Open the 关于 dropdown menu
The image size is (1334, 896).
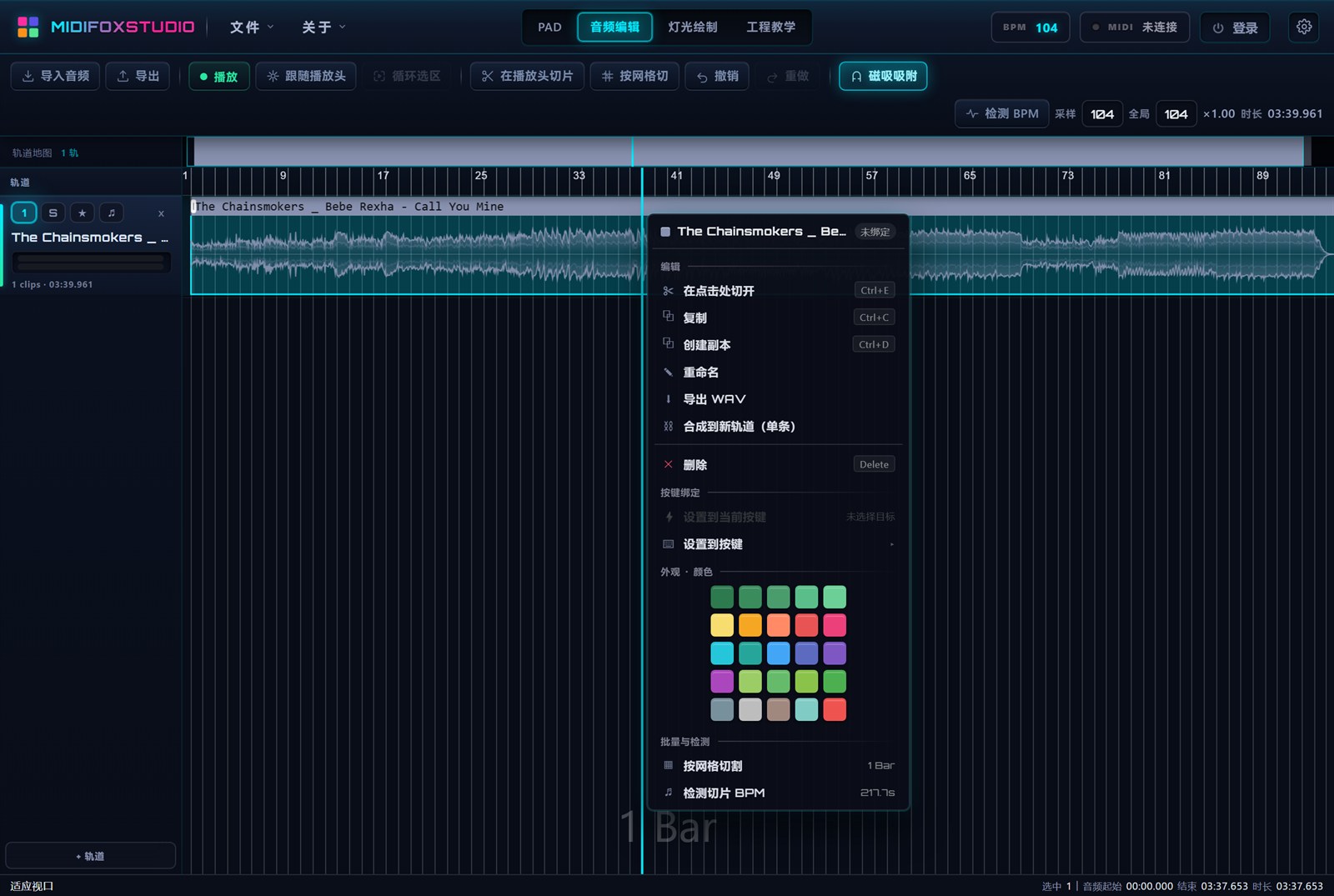(323, 27)
